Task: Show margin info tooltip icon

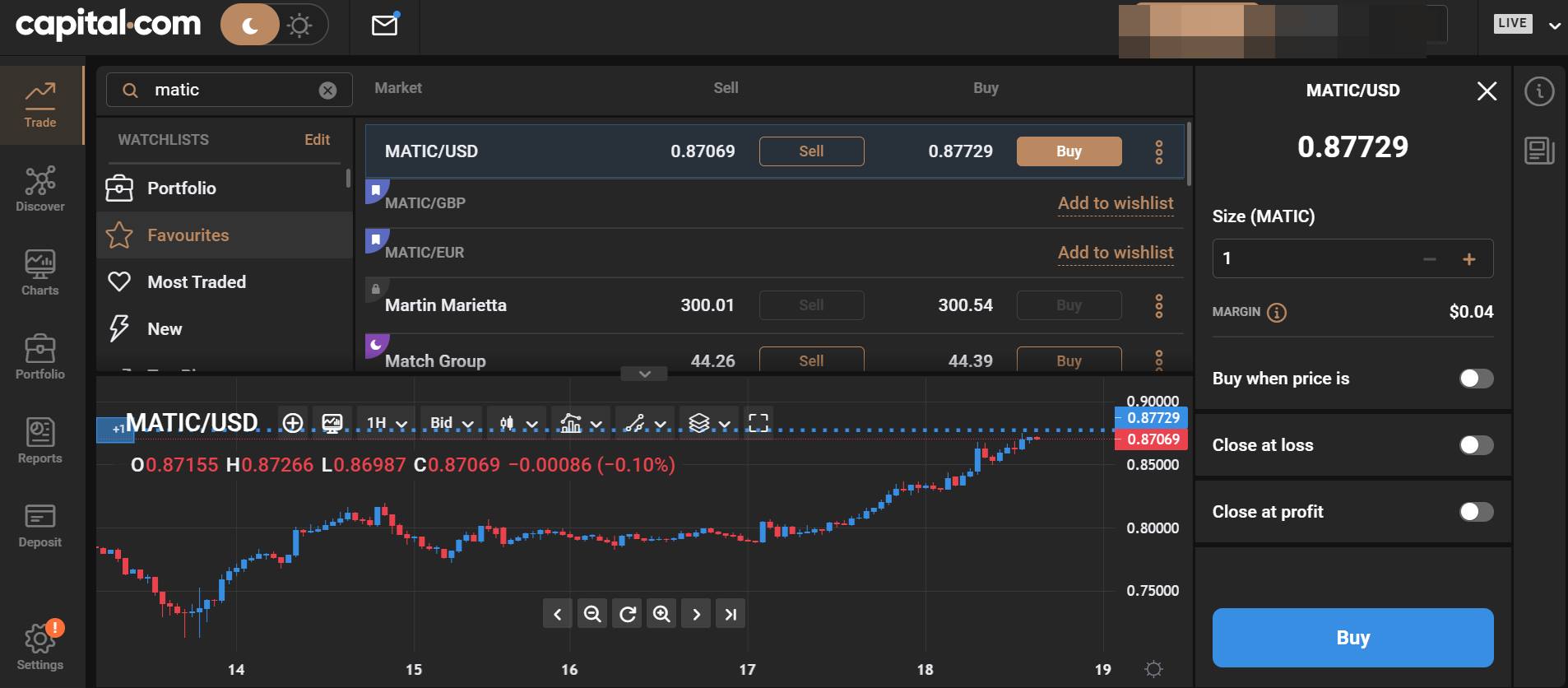Action: pos(1276,313)
